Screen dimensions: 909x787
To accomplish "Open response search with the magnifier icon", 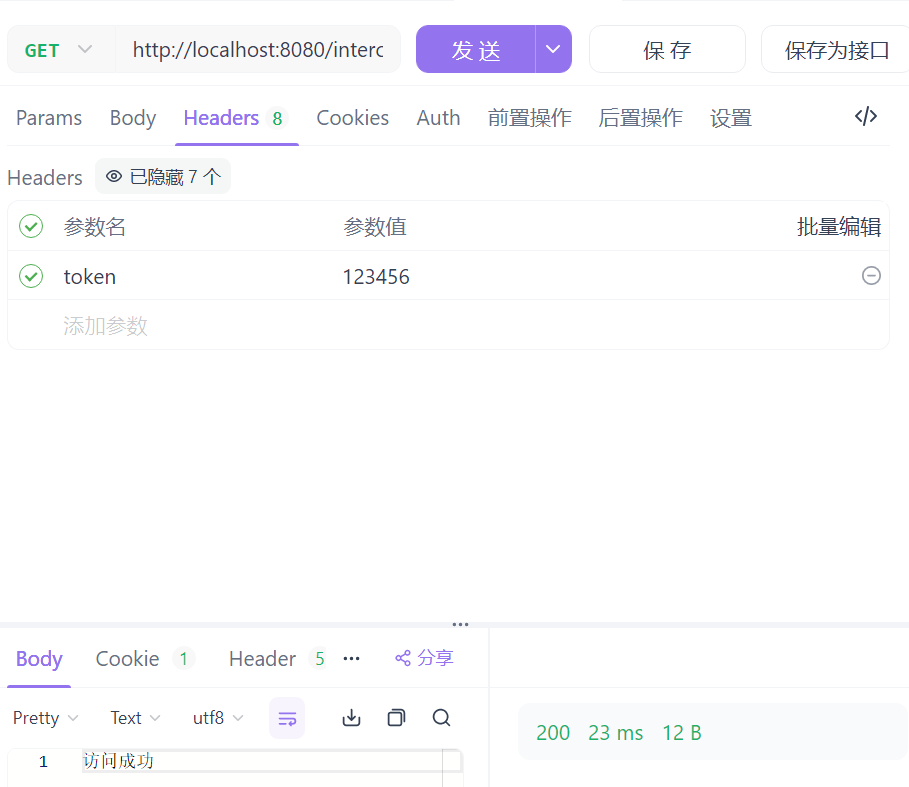I will pyautogui.click(x=441, y=718).
